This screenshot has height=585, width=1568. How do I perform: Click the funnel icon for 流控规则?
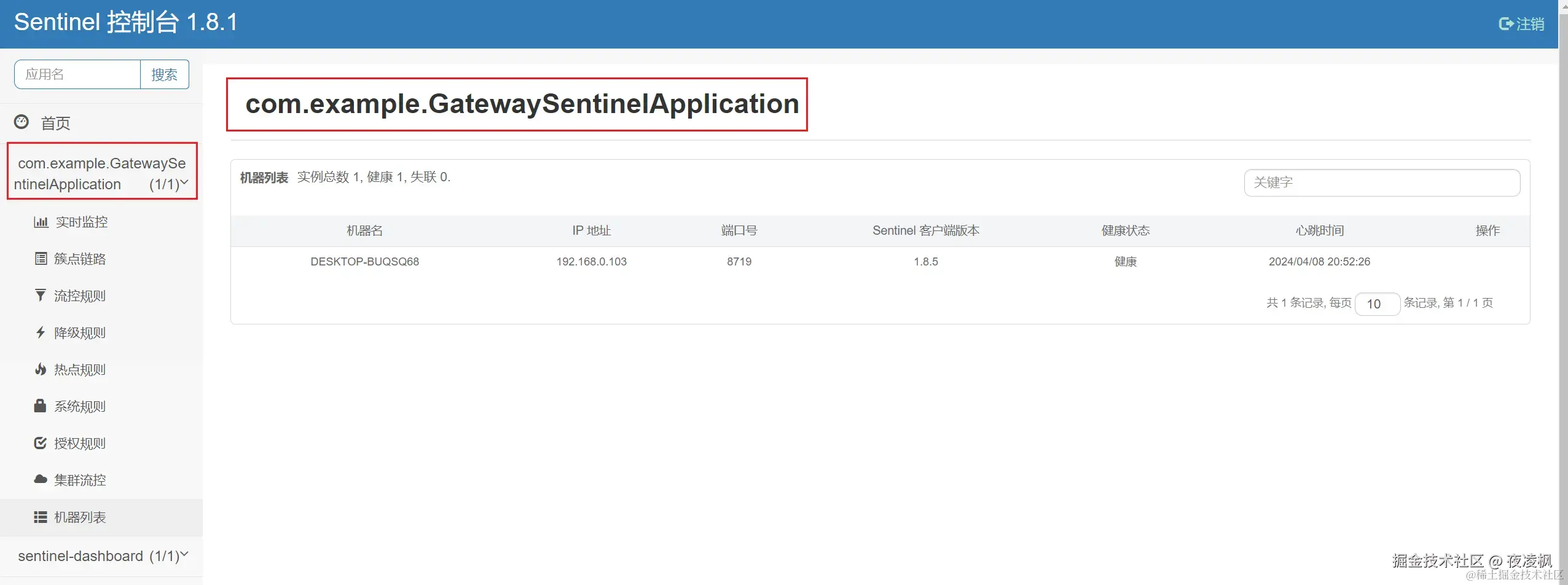coord(41,296)
